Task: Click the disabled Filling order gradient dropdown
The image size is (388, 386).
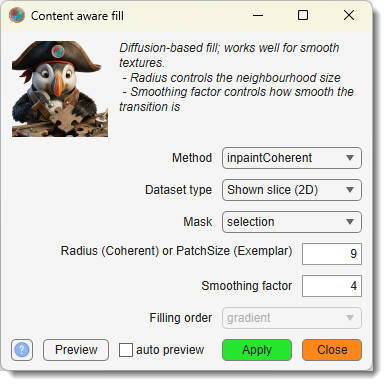Action: [x=292, y=318]
